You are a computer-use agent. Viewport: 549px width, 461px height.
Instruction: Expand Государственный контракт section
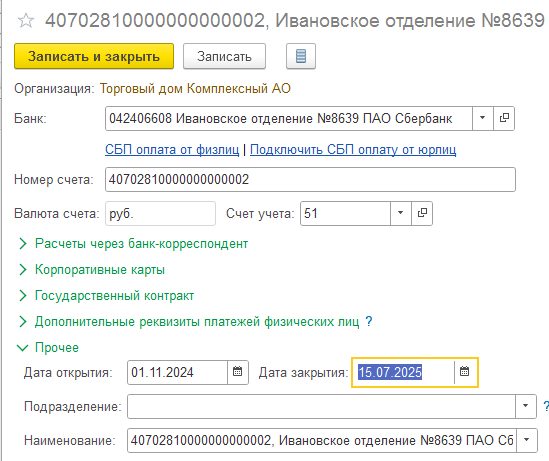point(106,295)
